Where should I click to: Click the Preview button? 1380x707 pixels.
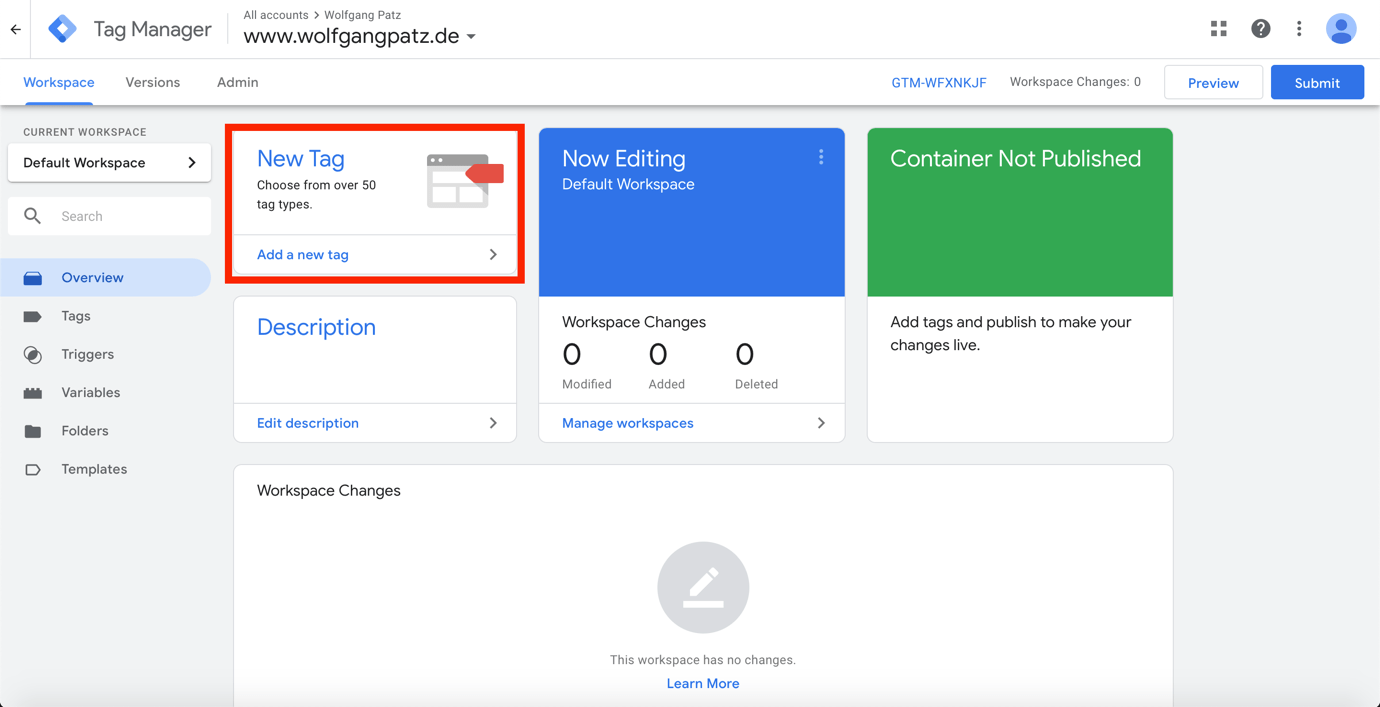[x=1213, y=83]
